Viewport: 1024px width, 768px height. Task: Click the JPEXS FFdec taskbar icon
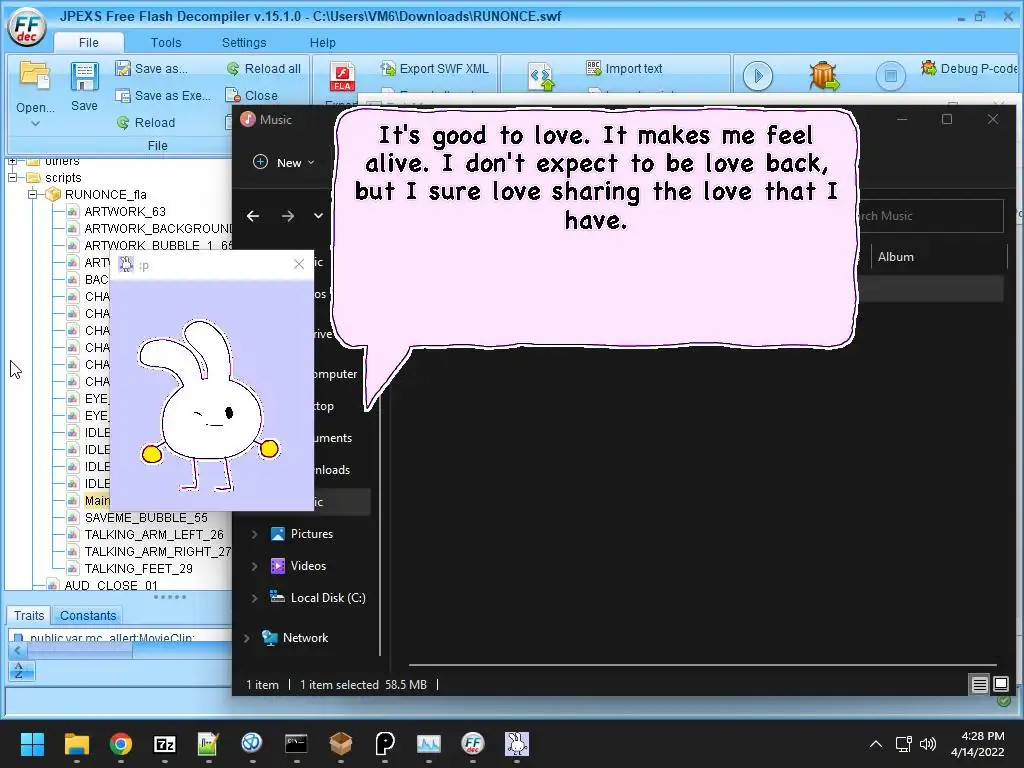[473, 744]
